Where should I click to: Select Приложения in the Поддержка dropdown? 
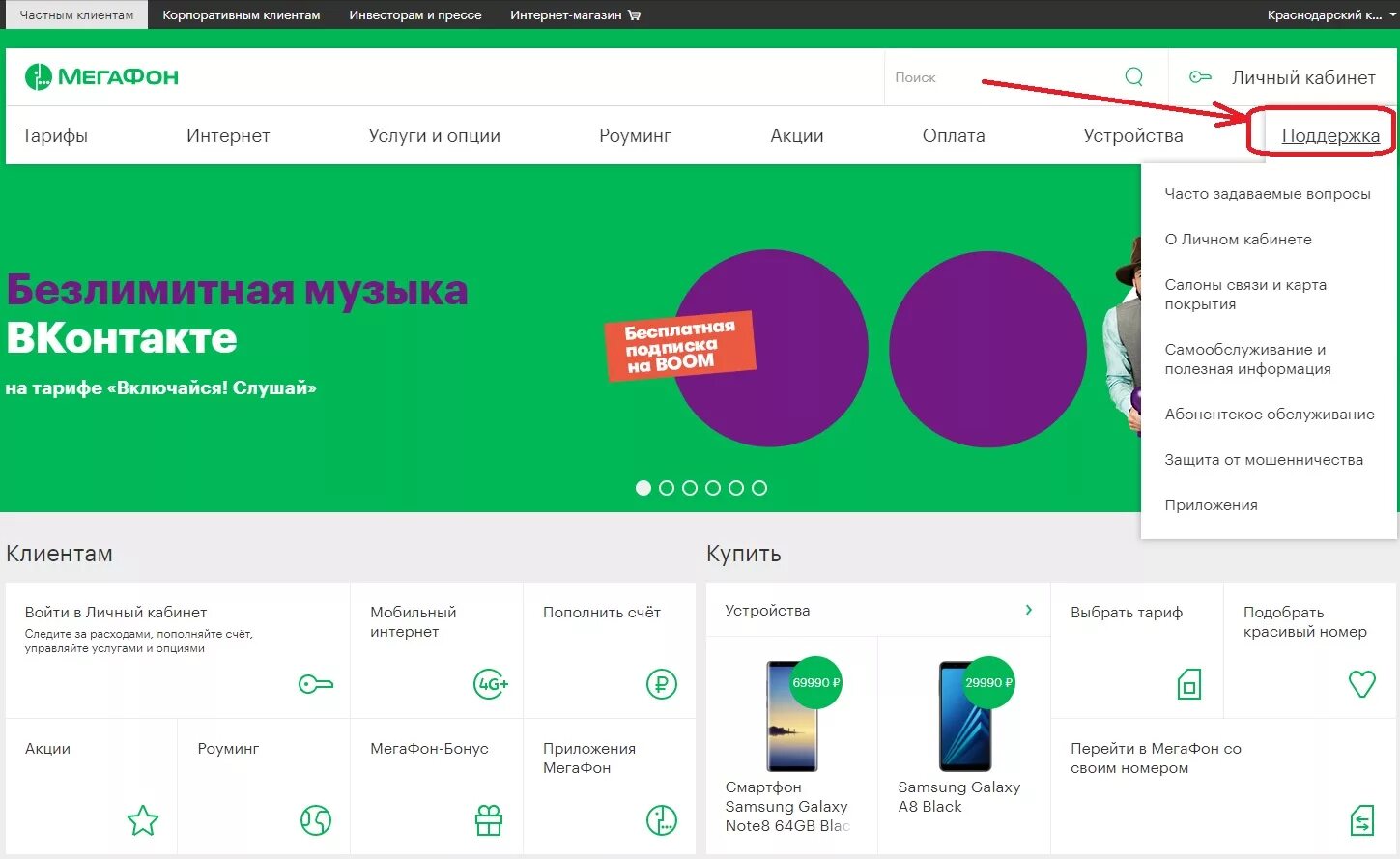1211,505
